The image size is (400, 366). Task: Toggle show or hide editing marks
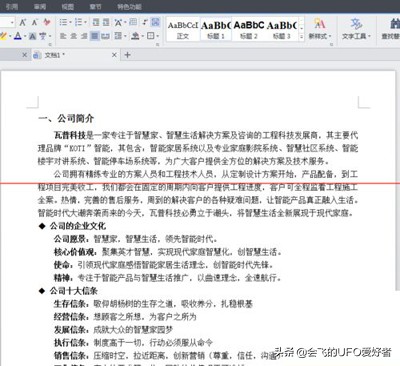point(145,23)
